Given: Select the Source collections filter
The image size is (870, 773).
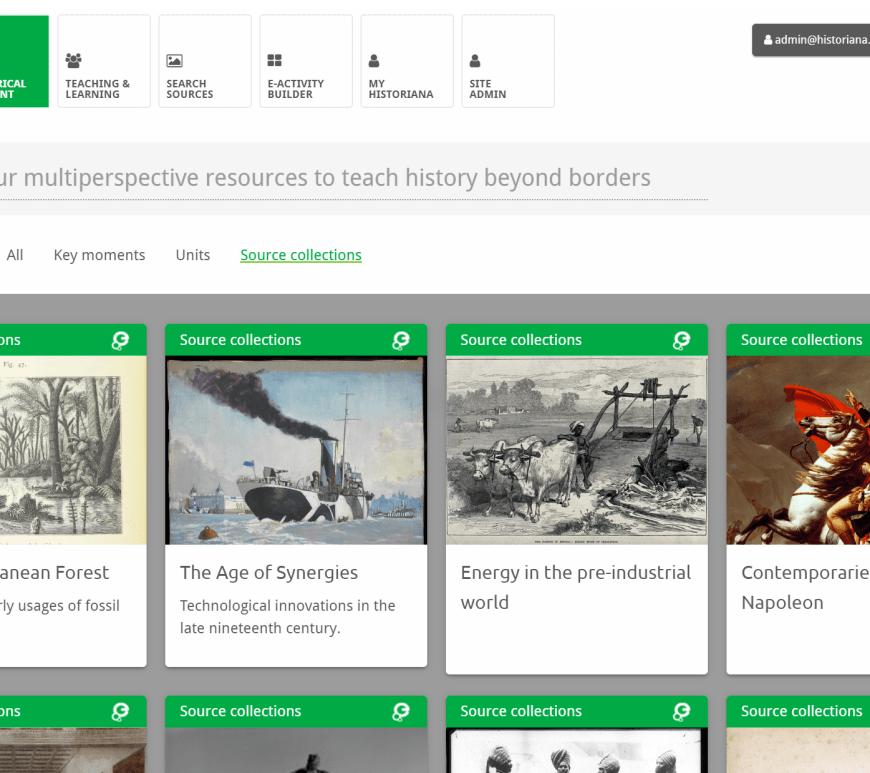Looking at the screenshot, I should click(x=301, y=255).
